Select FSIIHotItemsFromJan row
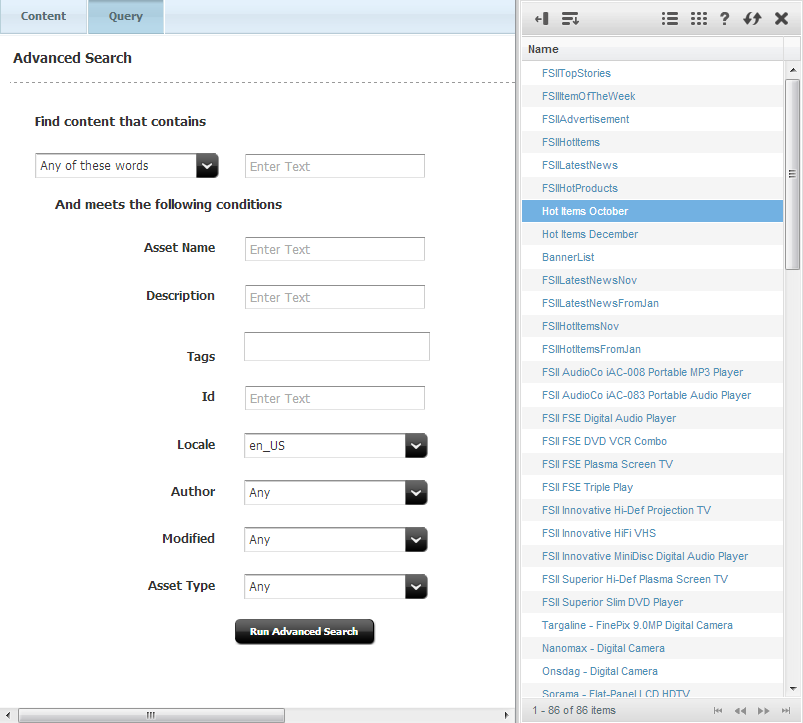The height and width of the screenshot is (723, 803). pyautogui.click(x=652, y=349)
